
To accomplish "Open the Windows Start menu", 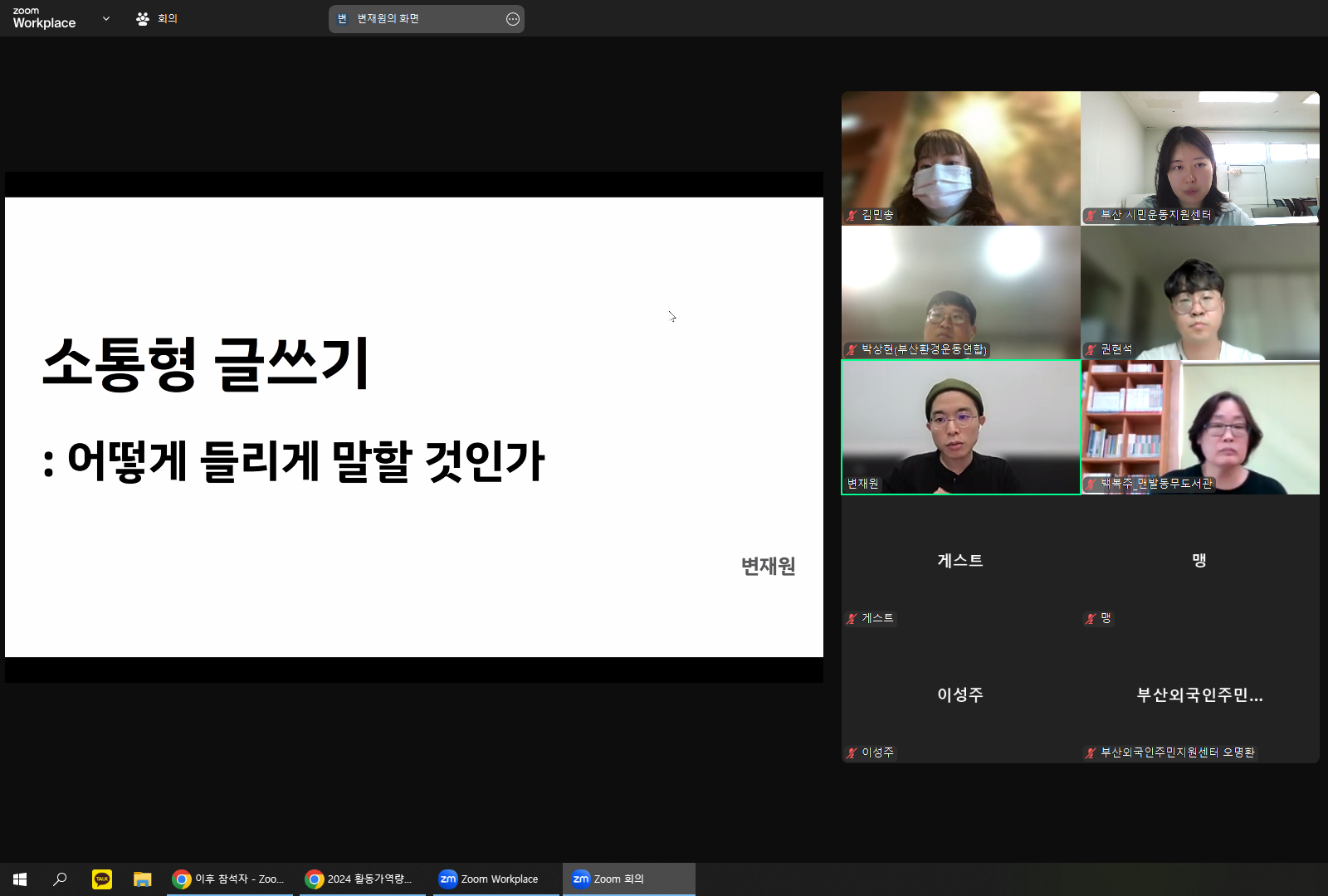I will pos(20,879).
